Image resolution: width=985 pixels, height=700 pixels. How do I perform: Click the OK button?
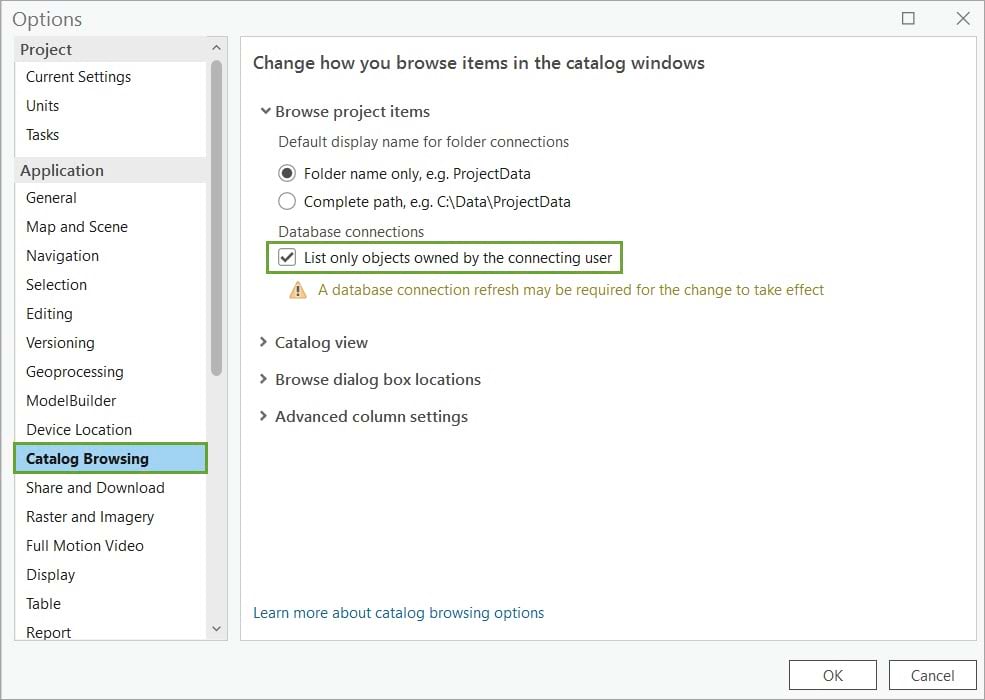(832, 675)
